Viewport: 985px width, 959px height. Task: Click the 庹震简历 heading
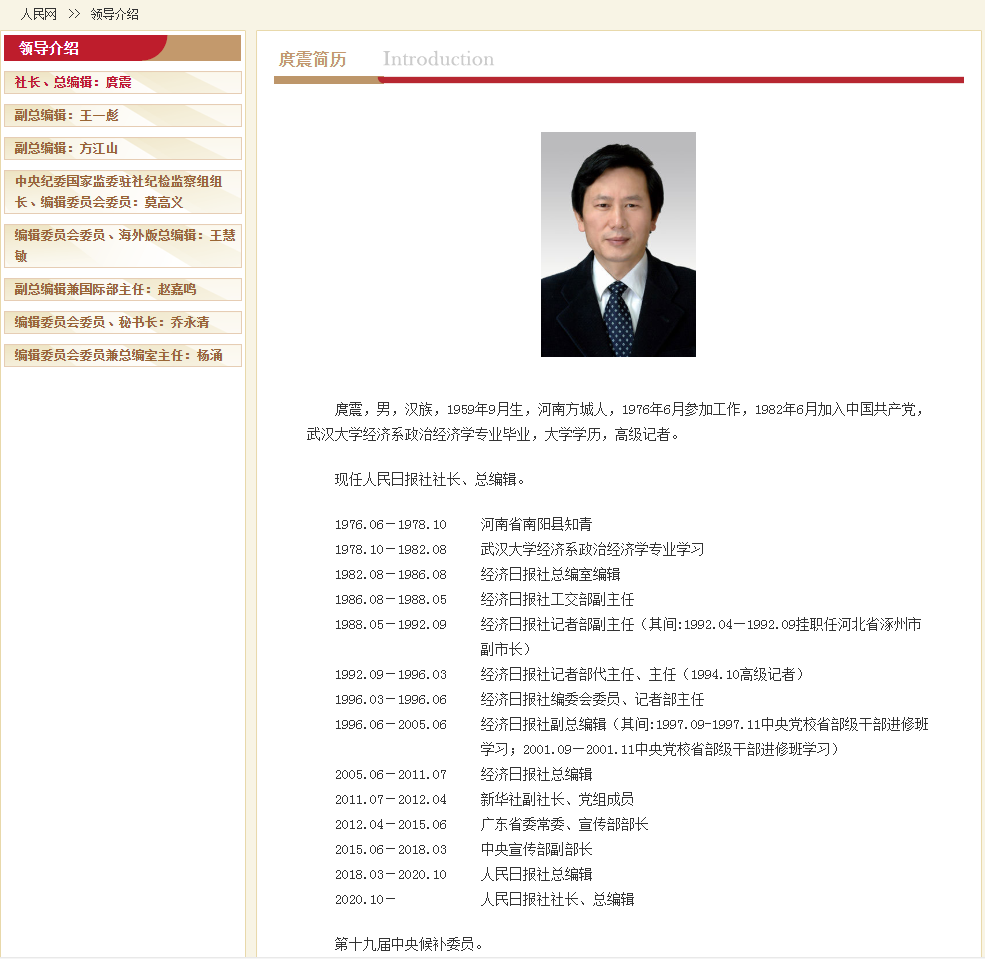tap(312, 59)
